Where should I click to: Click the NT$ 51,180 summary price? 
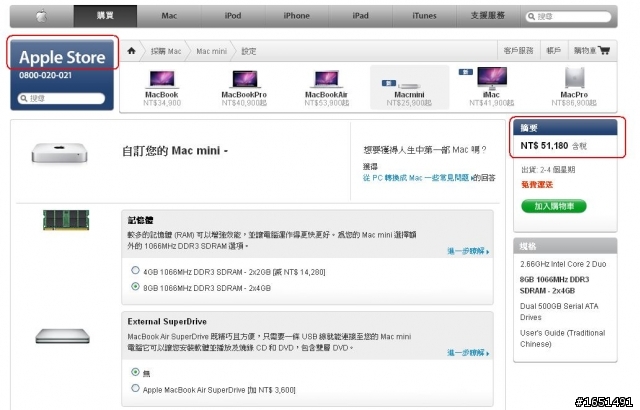[544, 146]
